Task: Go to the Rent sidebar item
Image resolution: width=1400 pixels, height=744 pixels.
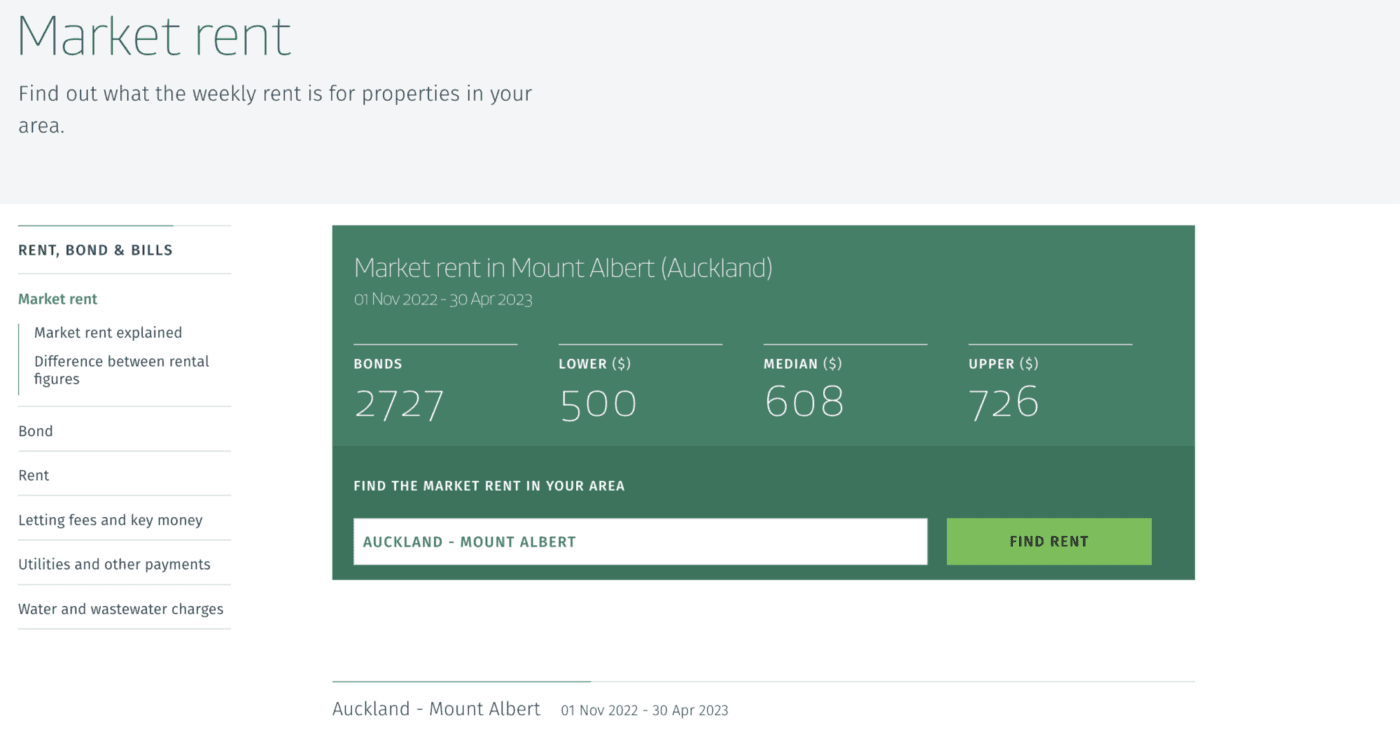Action: (34, 475)
